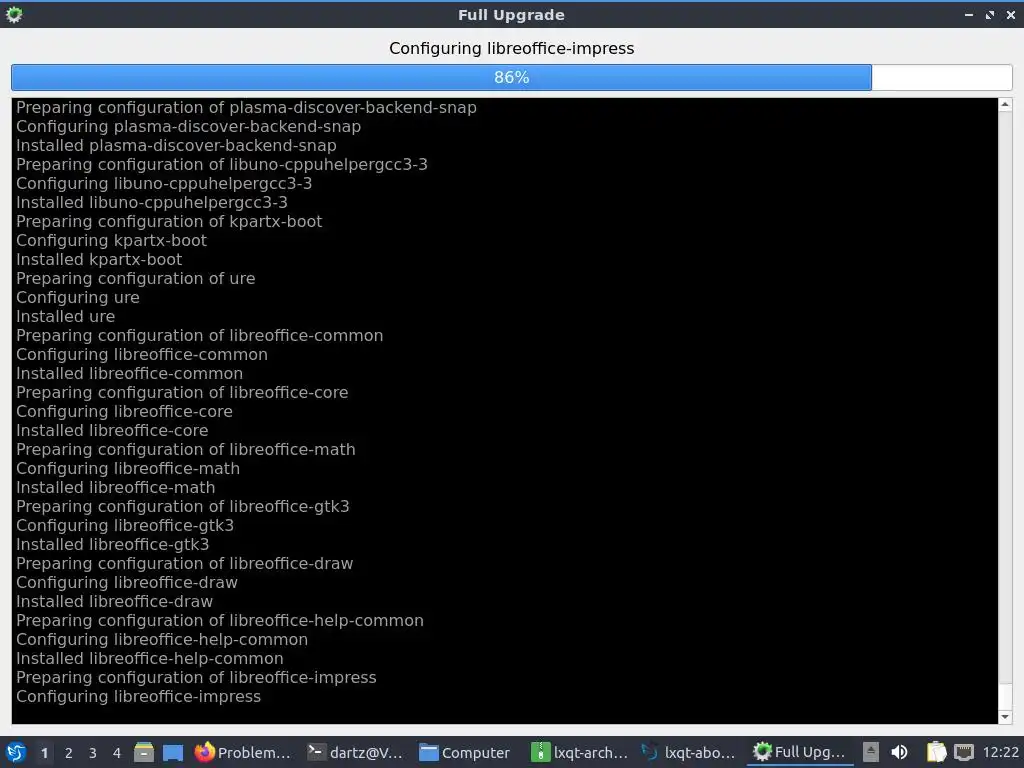Image resolution: width=1024 pixels, height=768 pixels.
Task: Click the line 'Preparing configuration of libreoffice-impress'
Action: [197, 677]
